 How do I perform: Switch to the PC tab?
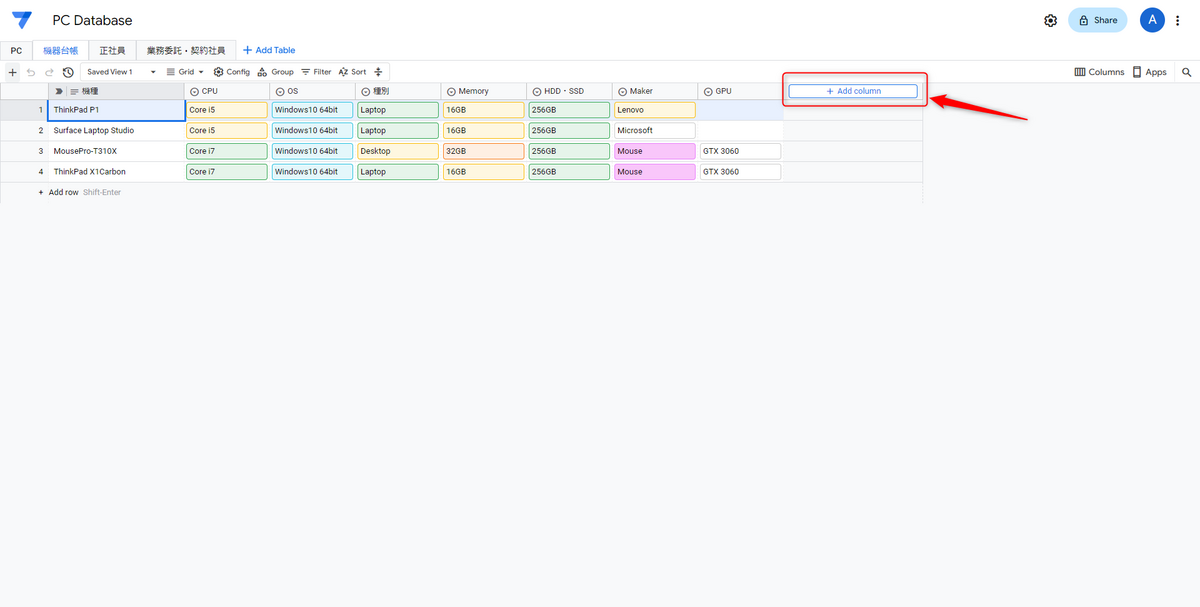(16, 50)
